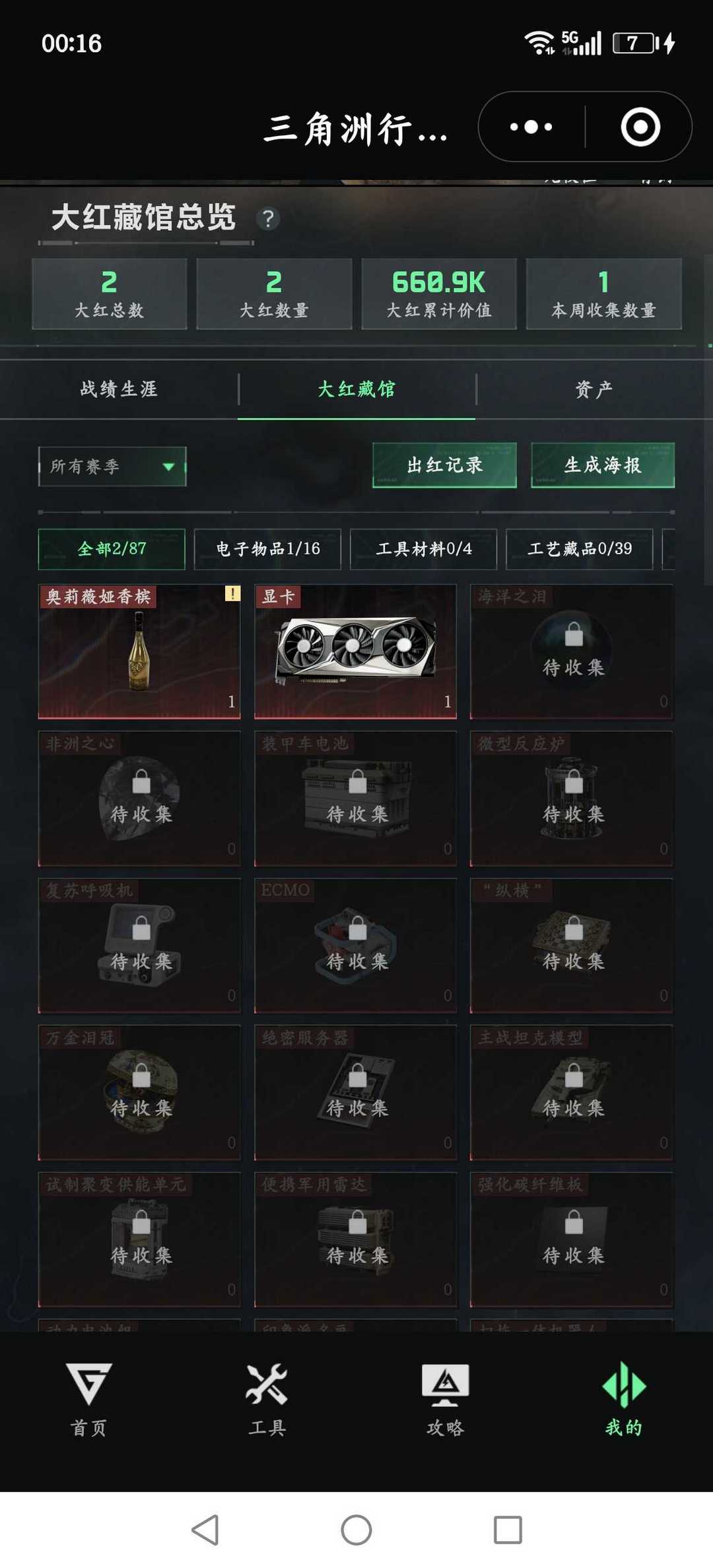This screenshot has height=1568, width=713.
Task: Tap the yellow alert badge on 奥莉薇娅香槟
Action: click(232, 593)
